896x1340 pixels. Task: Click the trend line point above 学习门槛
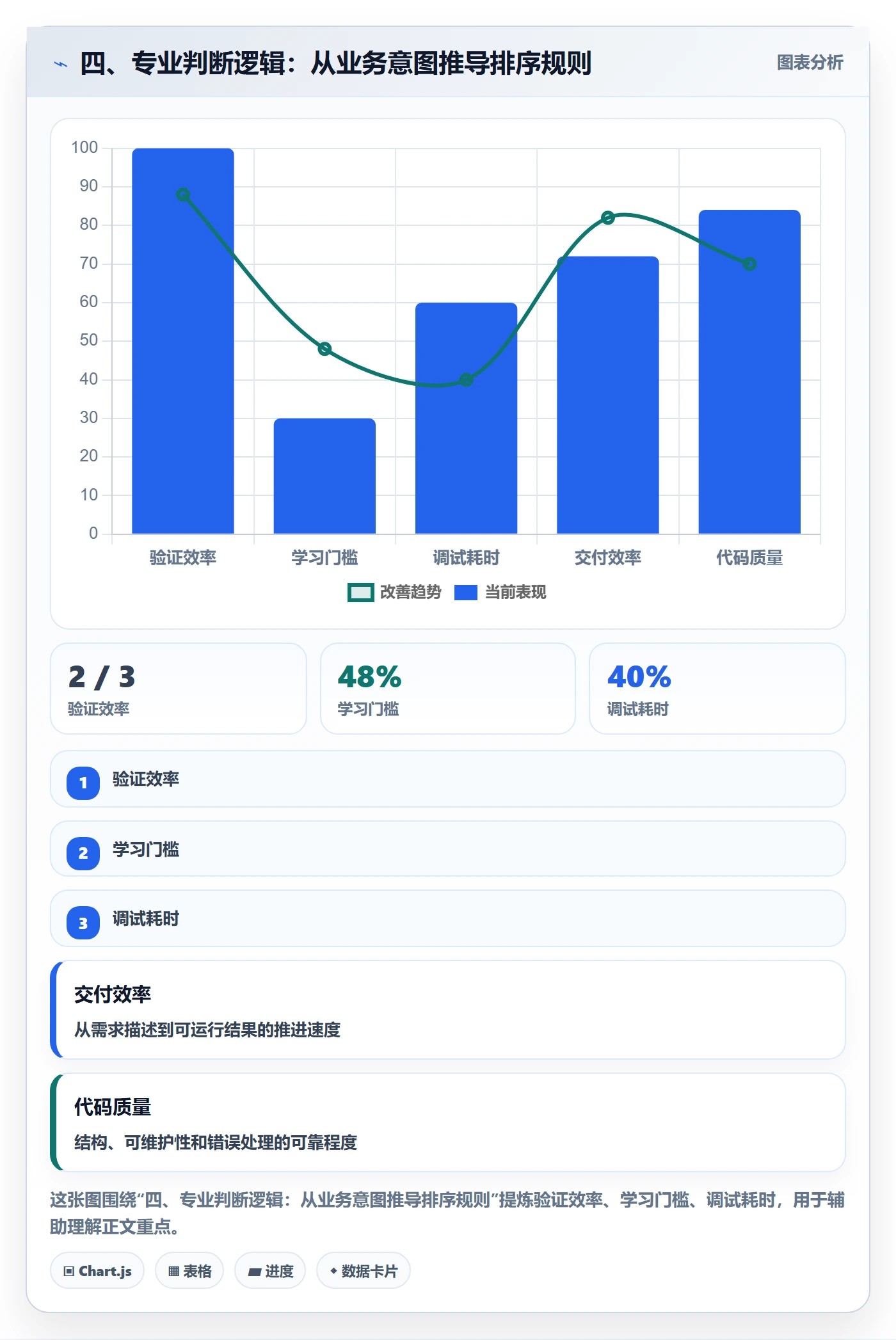pyautogui.click(x=324, y=349)
